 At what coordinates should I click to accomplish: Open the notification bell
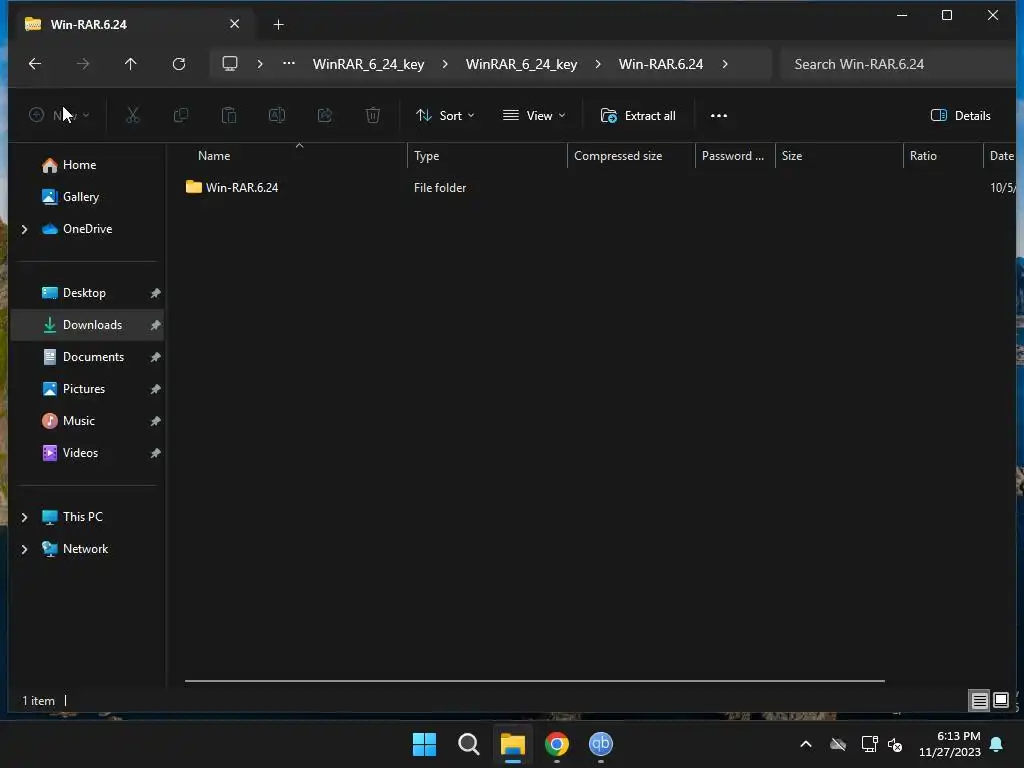coord(997,744)
